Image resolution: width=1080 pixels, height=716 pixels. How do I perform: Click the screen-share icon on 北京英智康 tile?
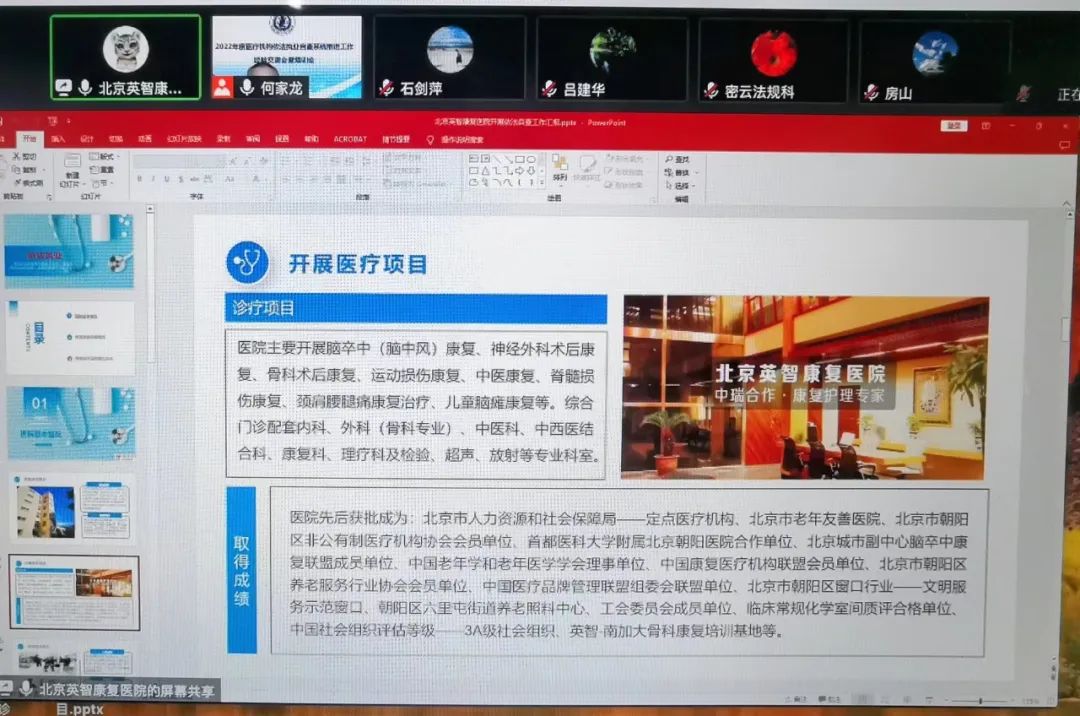63,88
